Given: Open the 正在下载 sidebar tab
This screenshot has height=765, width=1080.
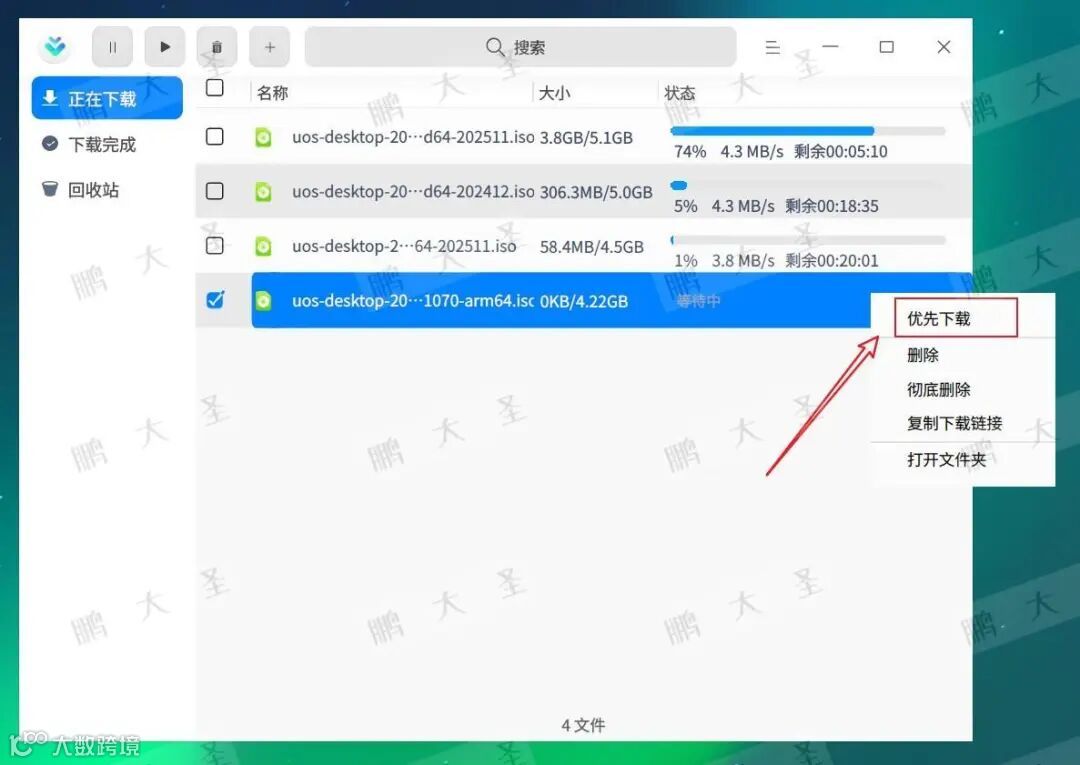Looking at the screenshot, I should tap(107, 98).
